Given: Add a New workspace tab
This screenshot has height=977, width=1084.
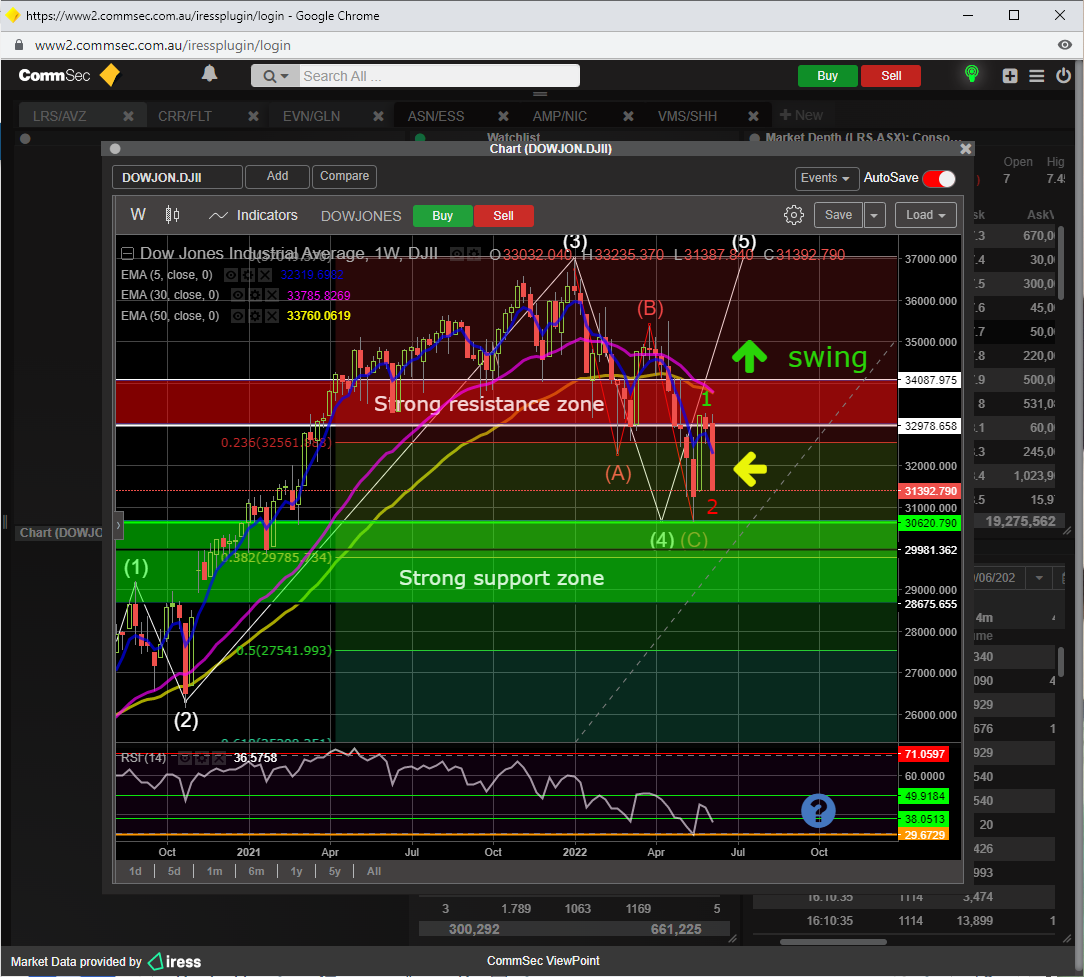Looking at the screenshot, I should pos(801,115).
